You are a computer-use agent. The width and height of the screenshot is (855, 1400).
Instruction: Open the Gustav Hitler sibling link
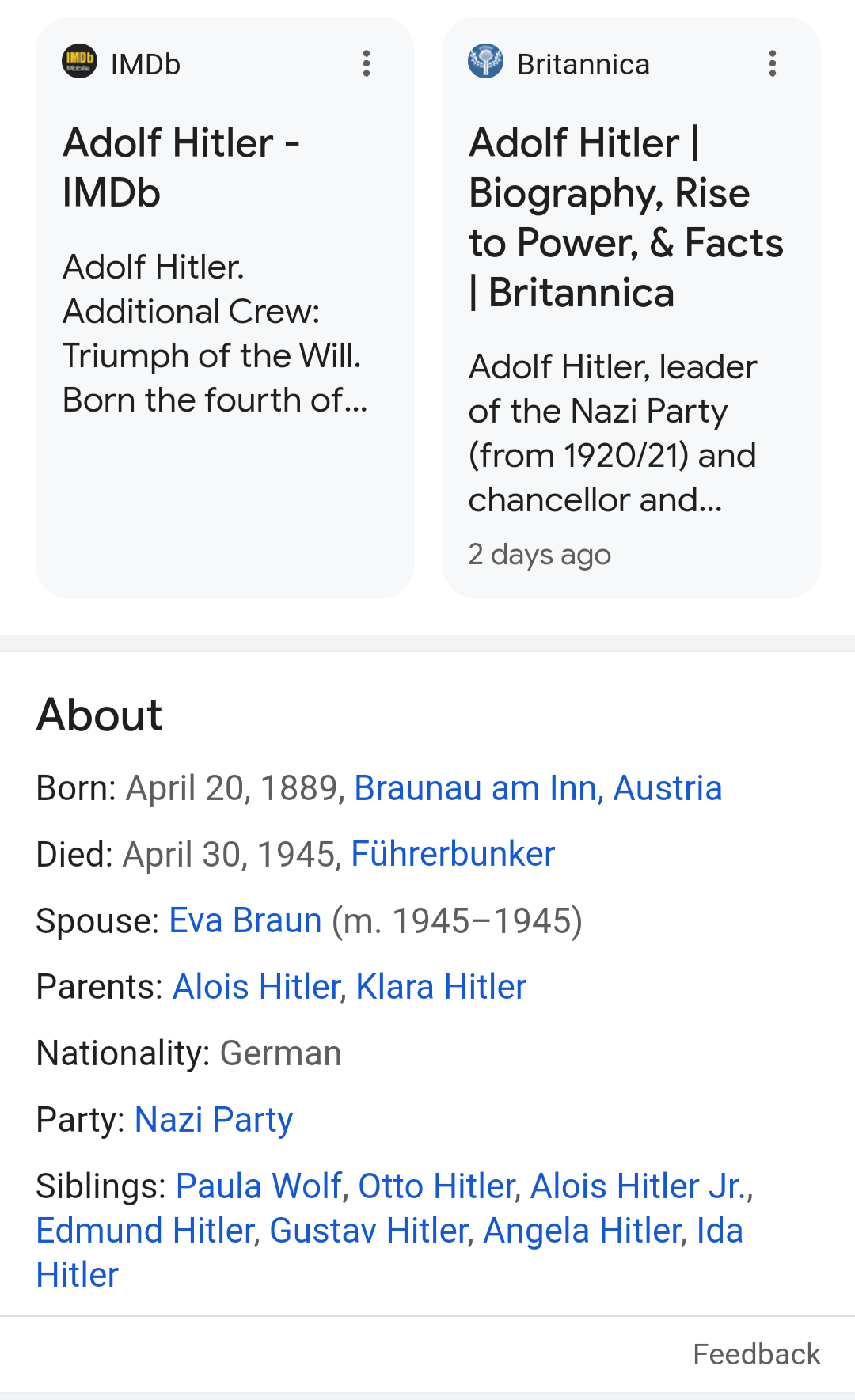[x=370, y=1231]
